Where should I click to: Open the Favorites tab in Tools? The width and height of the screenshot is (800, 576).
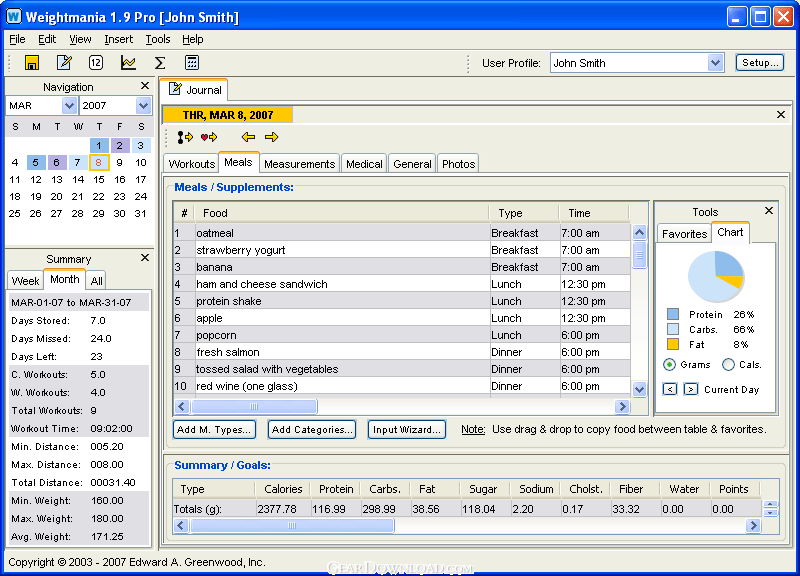(x=684, y=234)
